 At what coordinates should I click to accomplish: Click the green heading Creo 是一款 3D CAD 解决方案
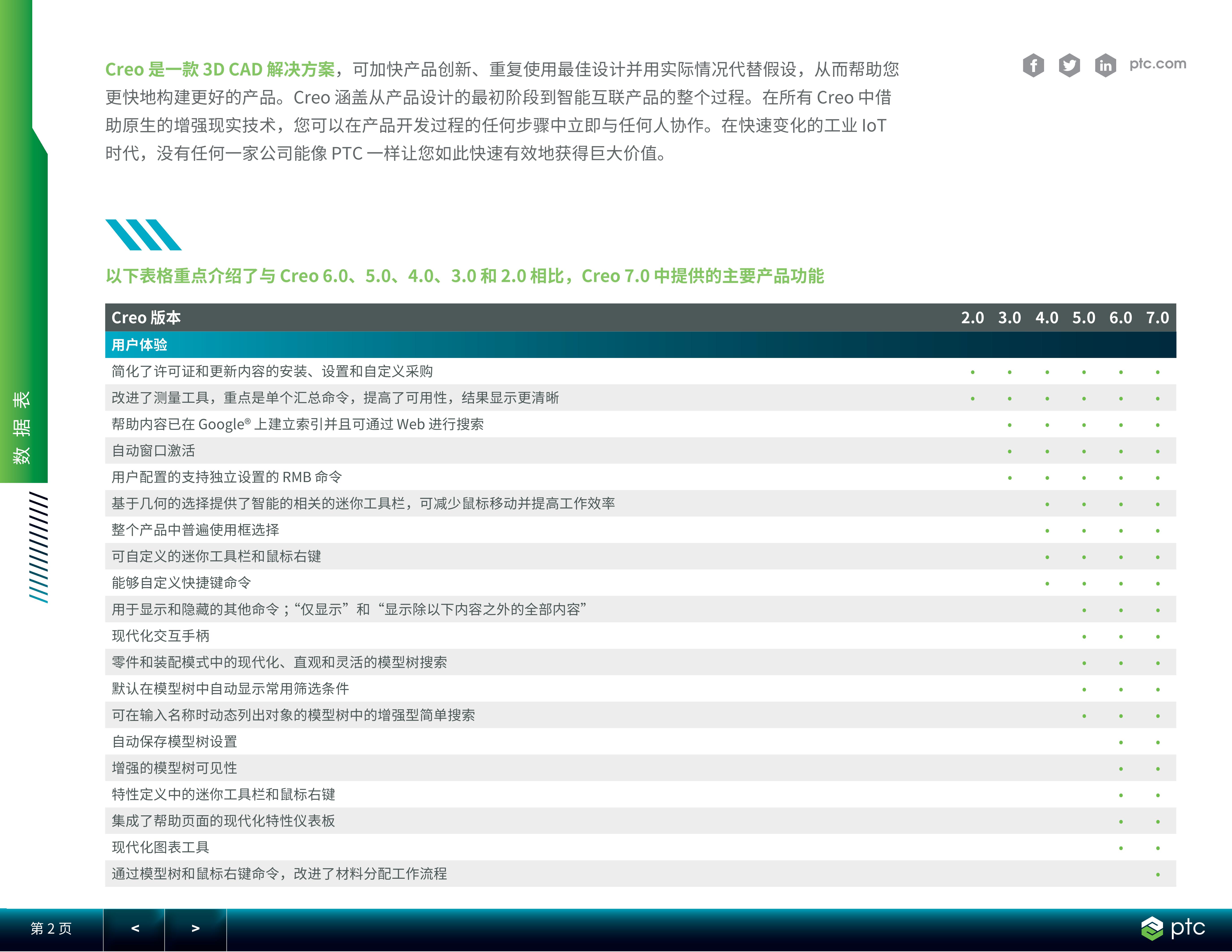tap(220, 69)
